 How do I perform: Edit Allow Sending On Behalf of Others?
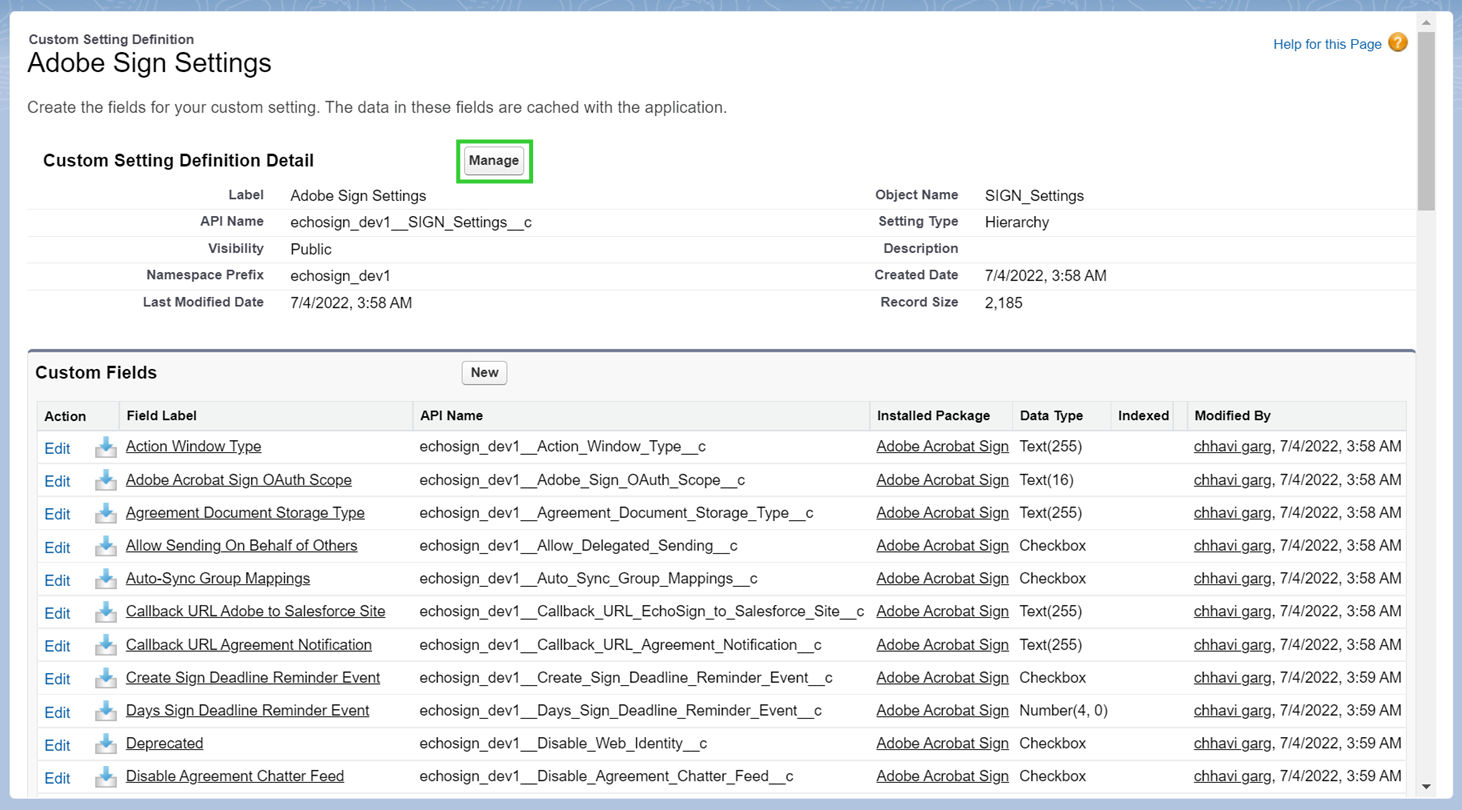(57, 547)
